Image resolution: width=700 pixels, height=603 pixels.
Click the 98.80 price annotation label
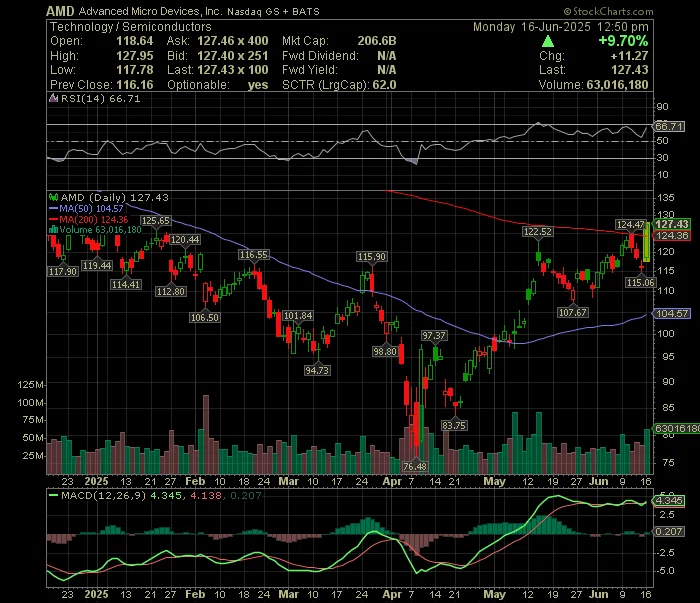pos(385,352)
